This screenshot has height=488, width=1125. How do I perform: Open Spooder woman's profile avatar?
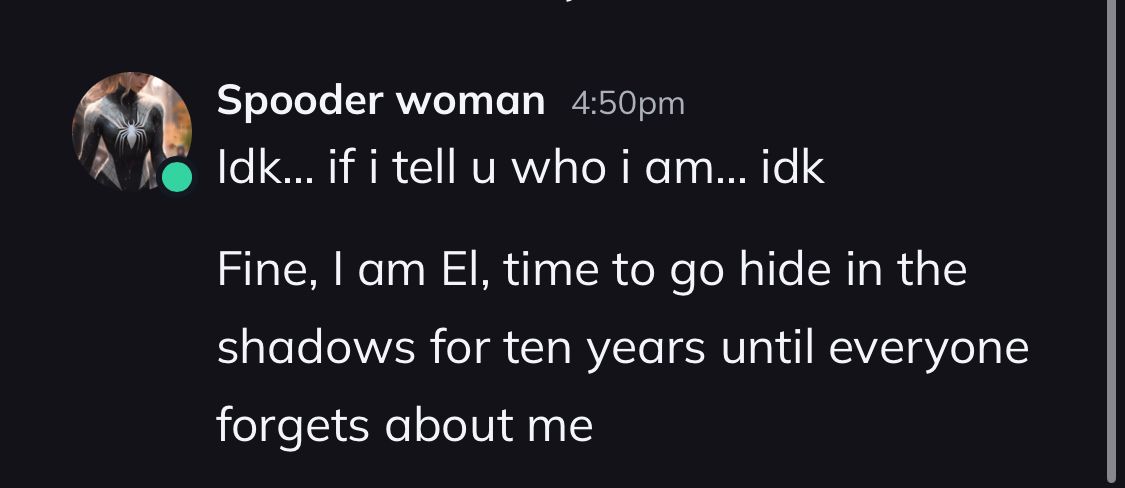(x=131, y=130)
